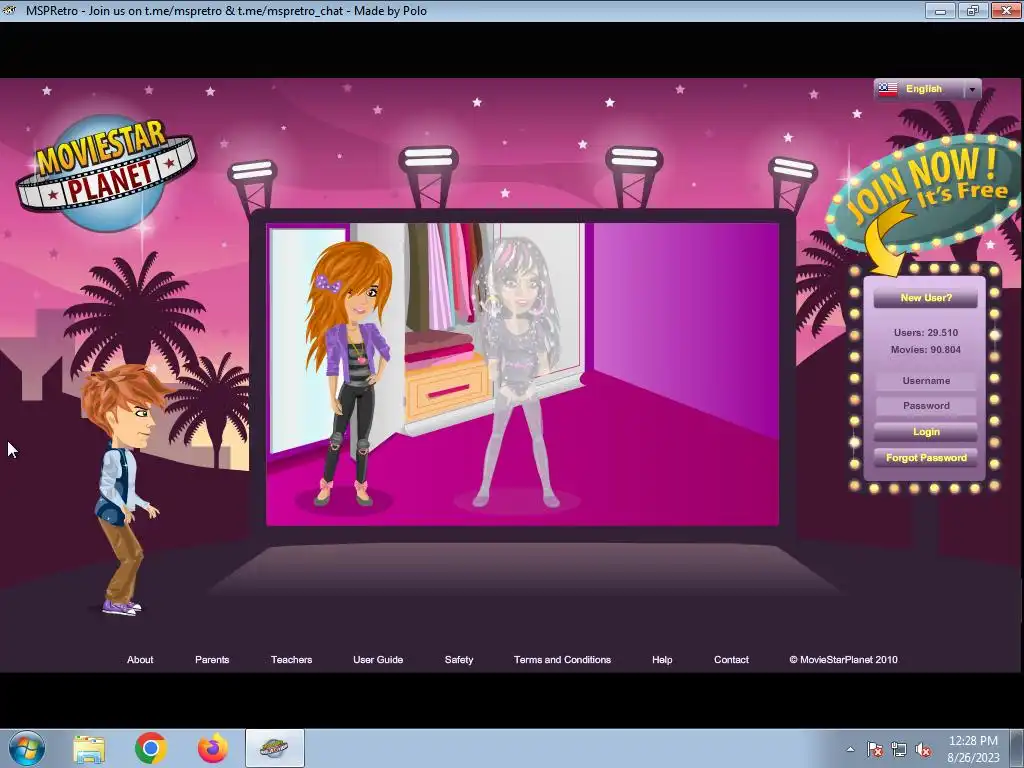
Task: Restore down the MSPRetro window
Action: pos(973,10)
